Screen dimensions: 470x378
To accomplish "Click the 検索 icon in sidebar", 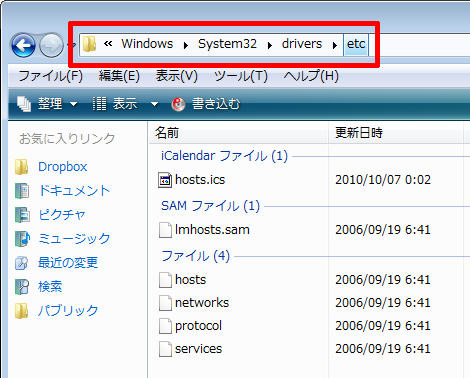I will tap(22, 287).
